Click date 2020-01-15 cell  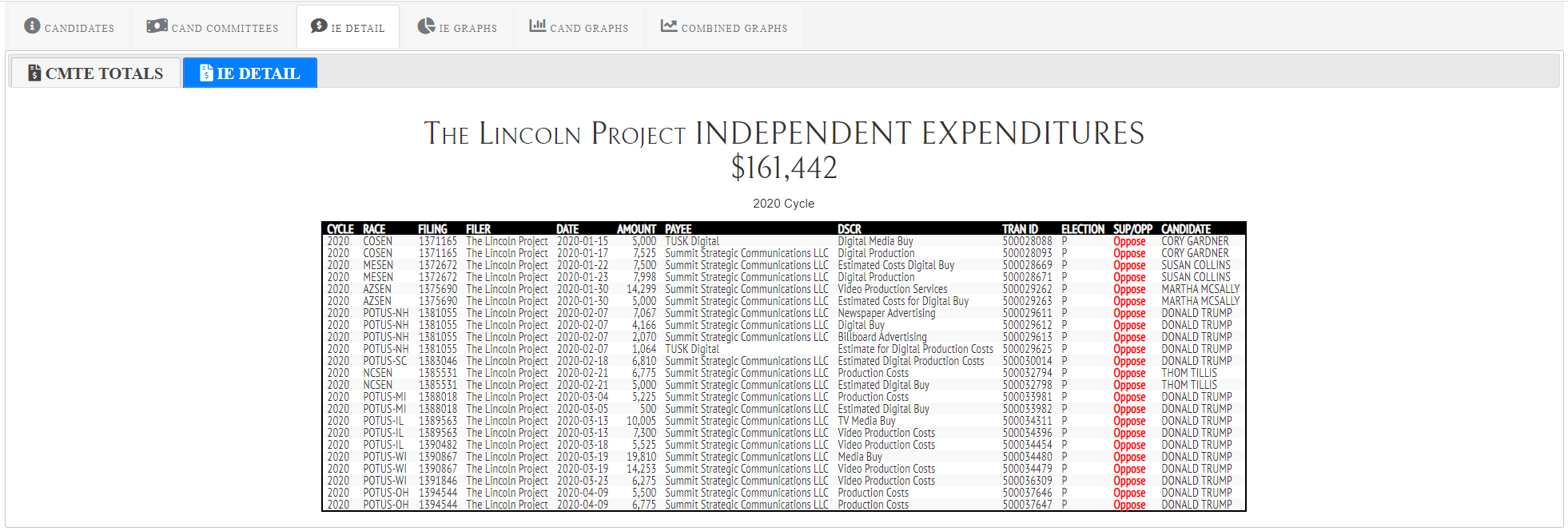pyautogui.click(x=583, y=241)
